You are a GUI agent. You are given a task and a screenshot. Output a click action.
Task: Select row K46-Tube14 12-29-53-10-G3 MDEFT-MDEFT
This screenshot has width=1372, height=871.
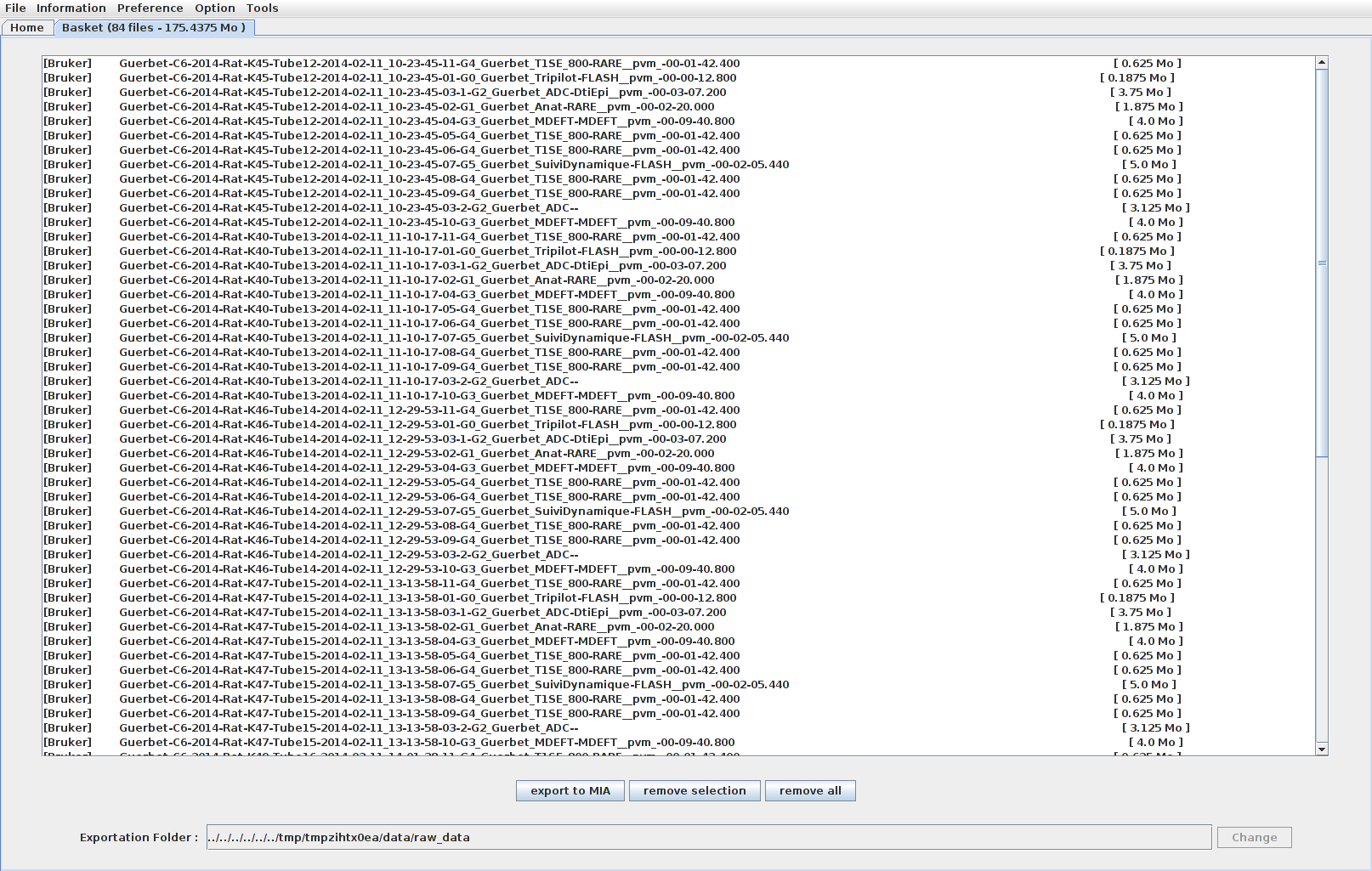tap(678, 568)
